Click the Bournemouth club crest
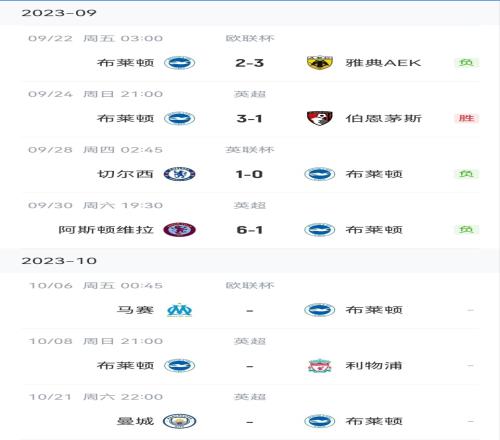The height and width of the screenshot is (440, 500). coord(320,118)
